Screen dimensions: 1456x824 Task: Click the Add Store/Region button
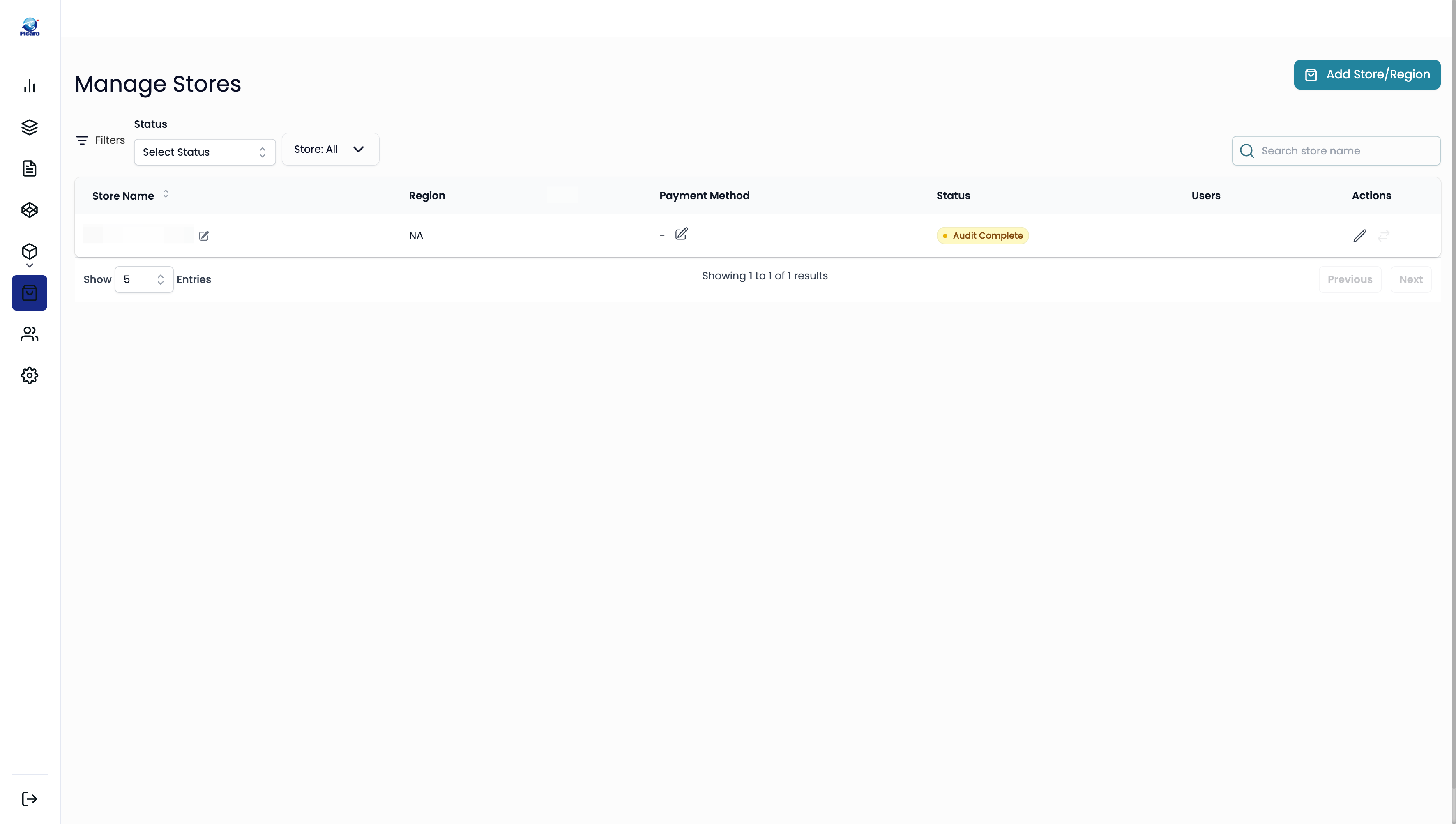pyautogui.click(x=1367, y=75)
